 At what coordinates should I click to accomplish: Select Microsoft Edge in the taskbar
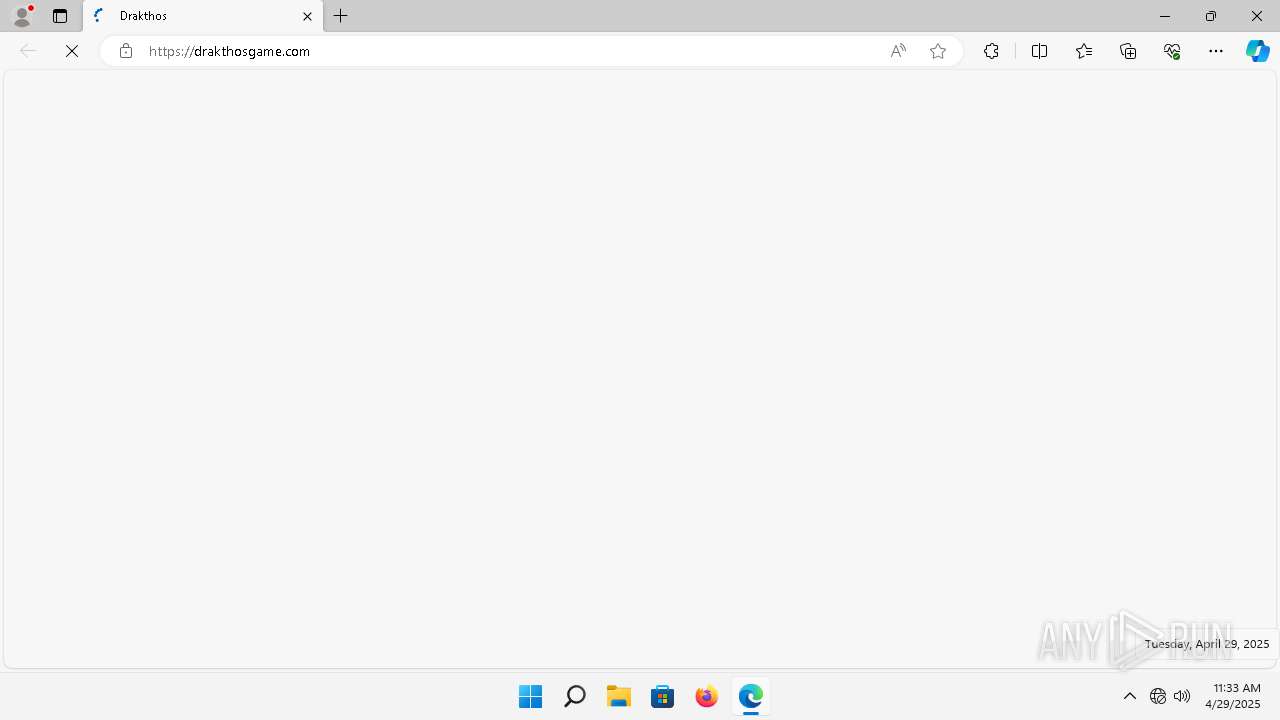pos(750,696)
